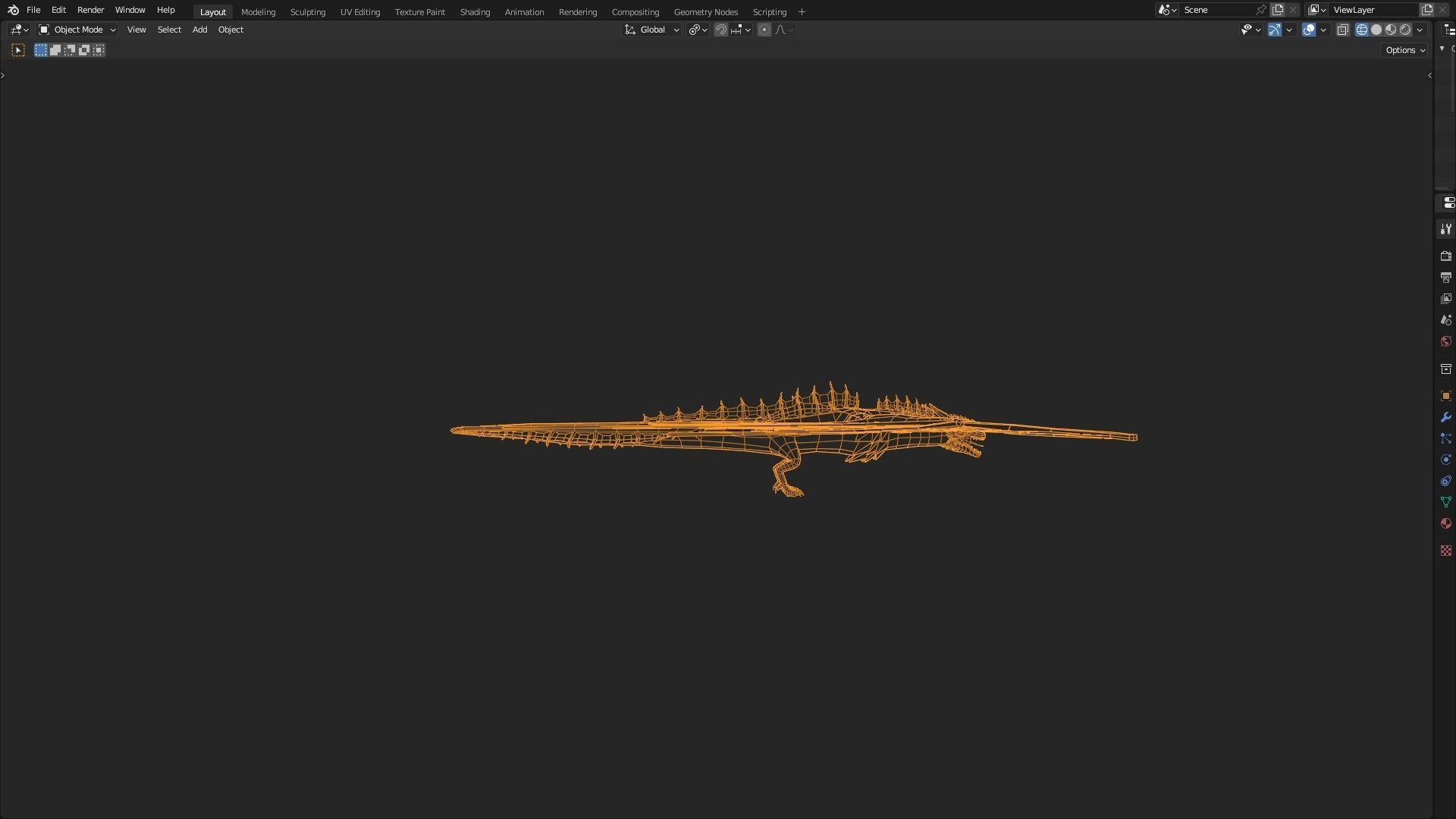Browse scenes with the scene icon

click(1167, 10)
